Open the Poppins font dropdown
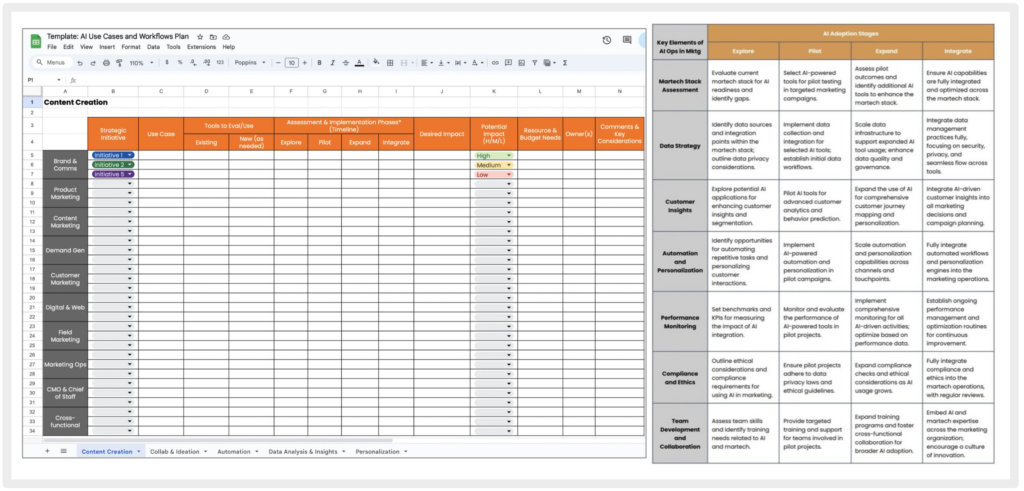Image resolution: width=1024 pixels, height=491 pixels. pyautogui.click(x=248, y=62)
